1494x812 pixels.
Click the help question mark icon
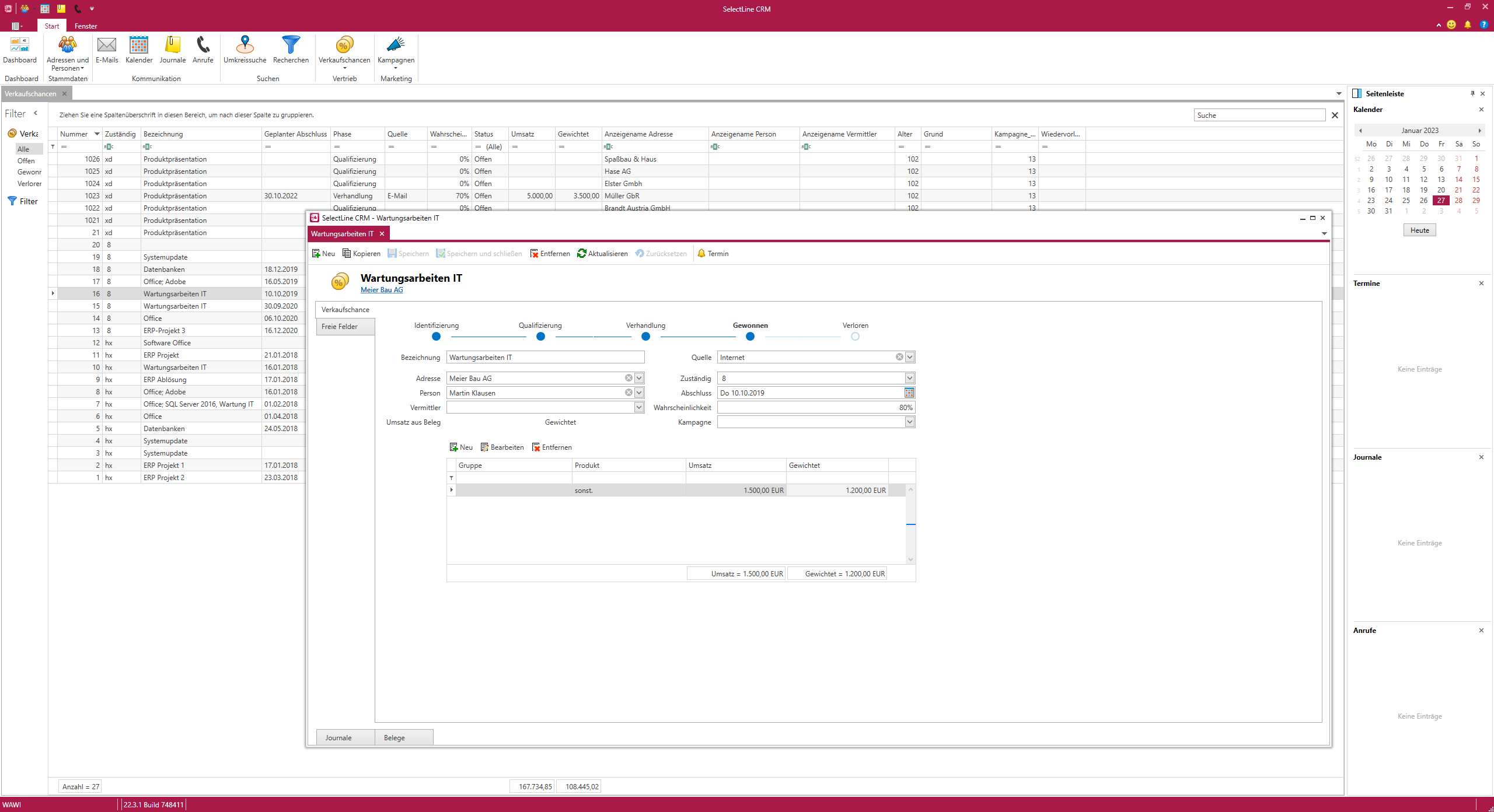[x=1483, y=24]
